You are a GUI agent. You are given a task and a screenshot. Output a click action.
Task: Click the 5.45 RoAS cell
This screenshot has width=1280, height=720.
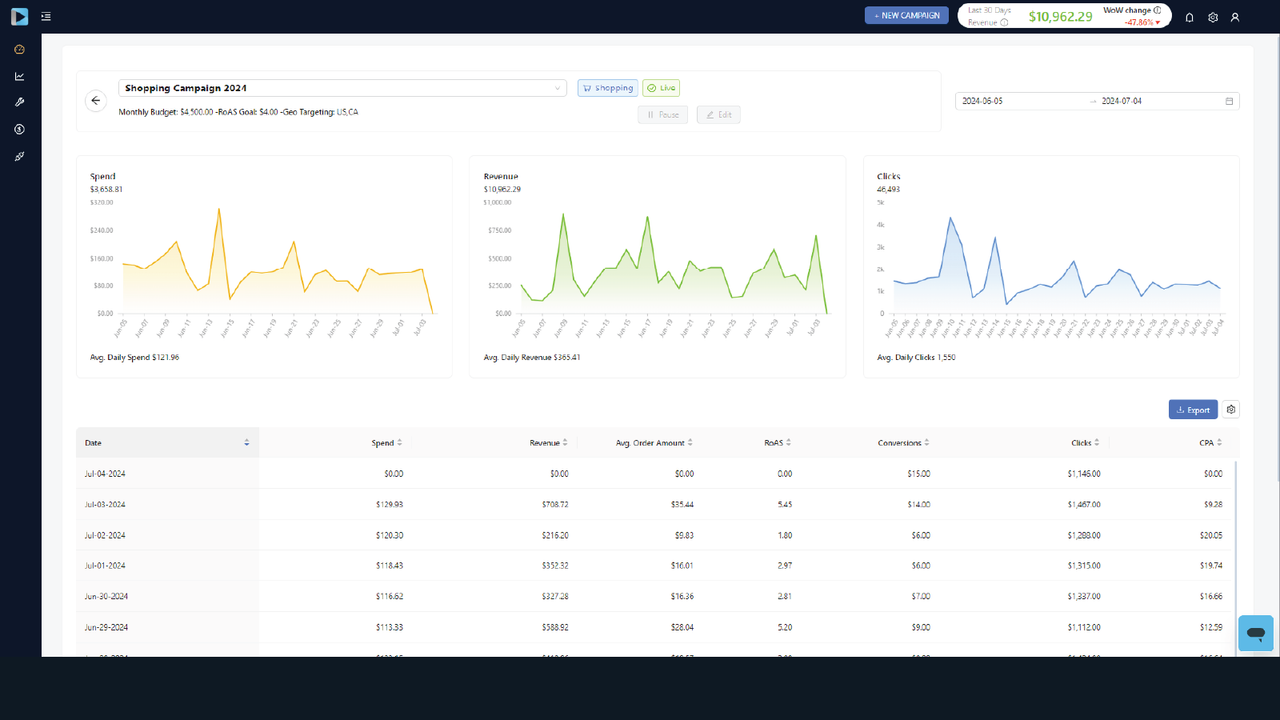(x=785, y=504)
